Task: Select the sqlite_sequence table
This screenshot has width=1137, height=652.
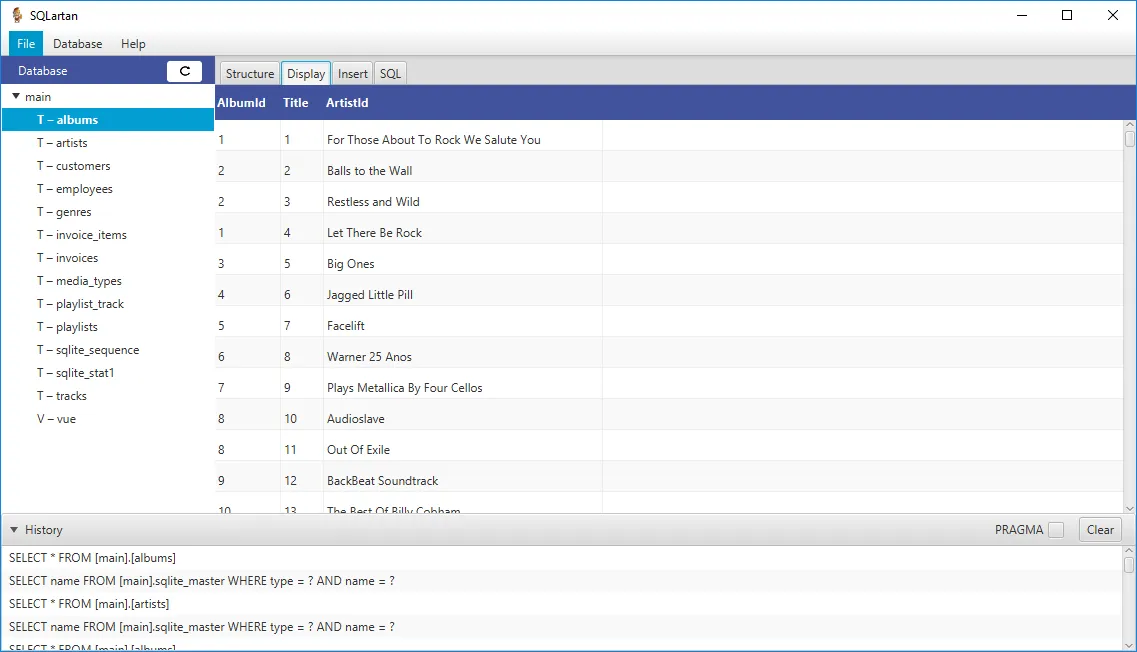Action: [108, 350]
